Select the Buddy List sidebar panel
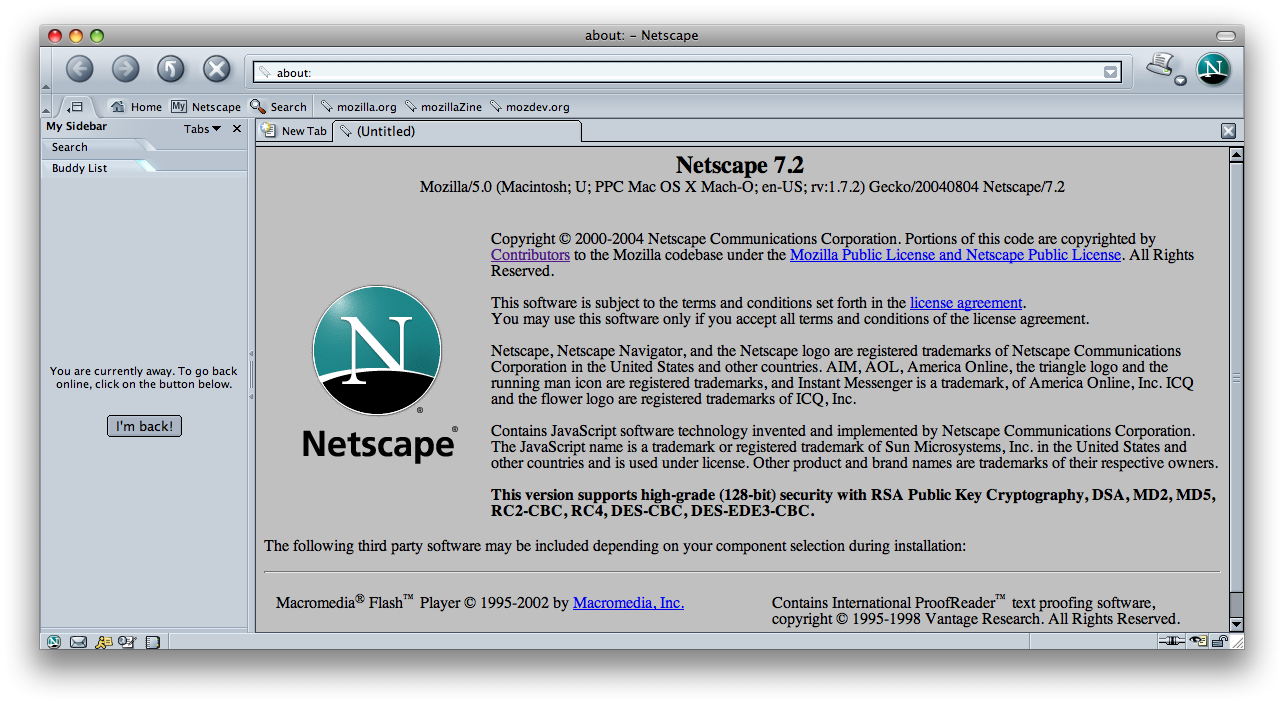1284x704 pixels. click(80, 168)
